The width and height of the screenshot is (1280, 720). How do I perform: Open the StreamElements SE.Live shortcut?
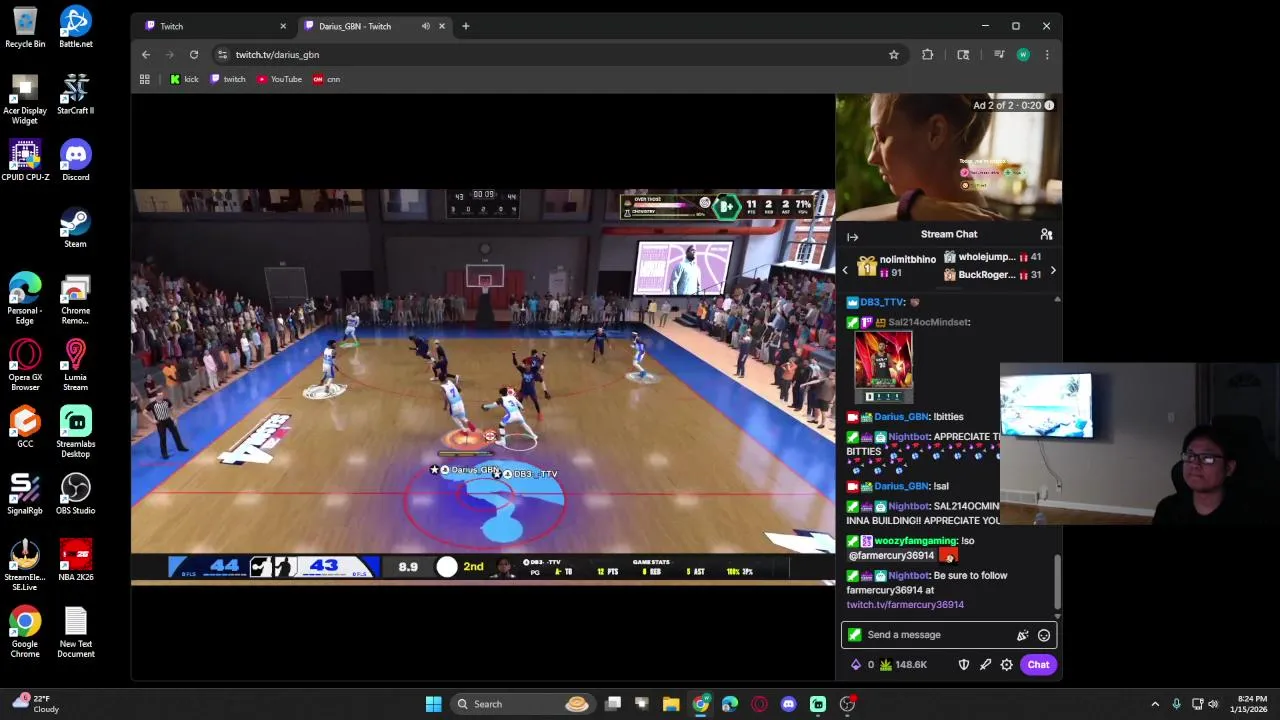[25, 565]
